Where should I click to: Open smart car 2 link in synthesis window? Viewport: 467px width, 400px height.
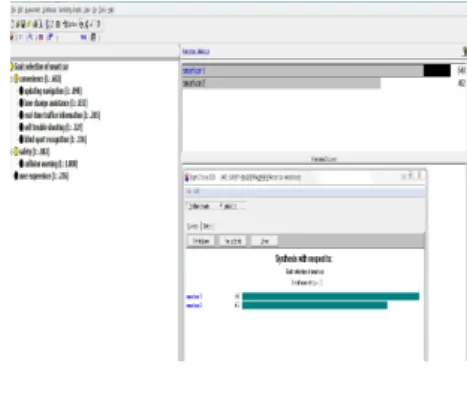click(x=194, y=305)
